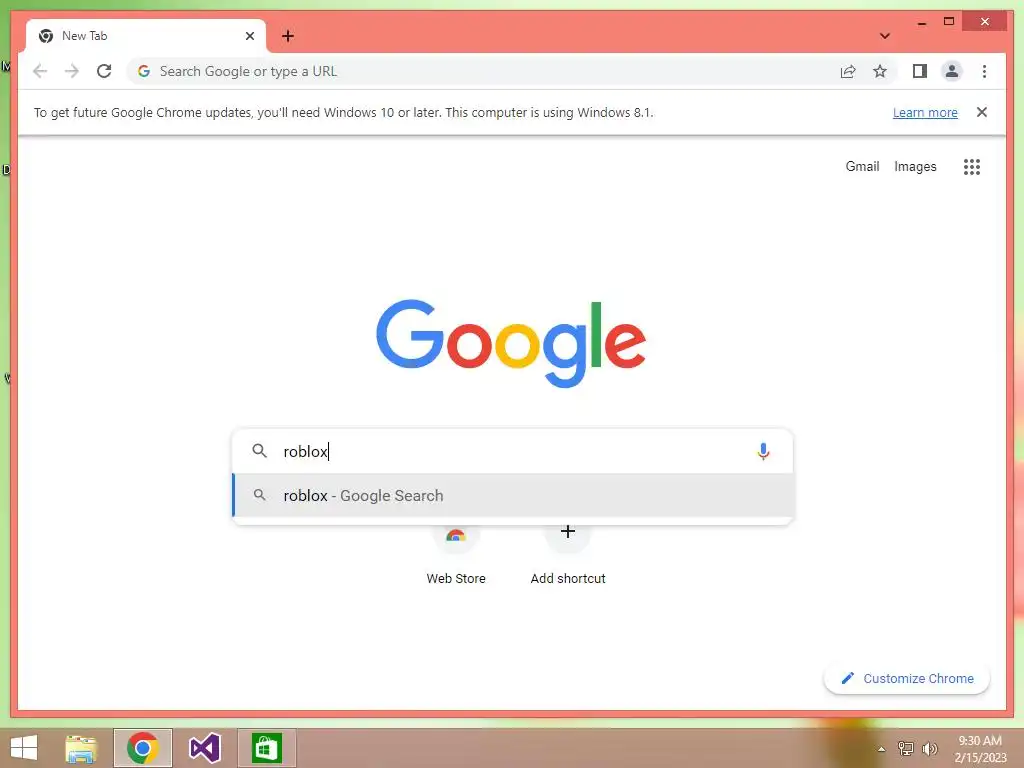Open Google Images link
The width and height of the screenshot is (1024, 768).
(915, 167)
